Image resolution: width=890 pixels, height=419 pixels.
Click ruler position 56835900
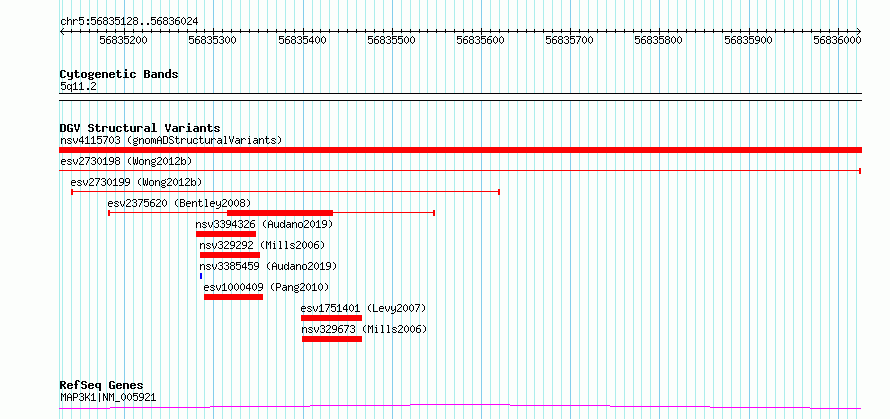pyautogui.click(x=749, y=40)
